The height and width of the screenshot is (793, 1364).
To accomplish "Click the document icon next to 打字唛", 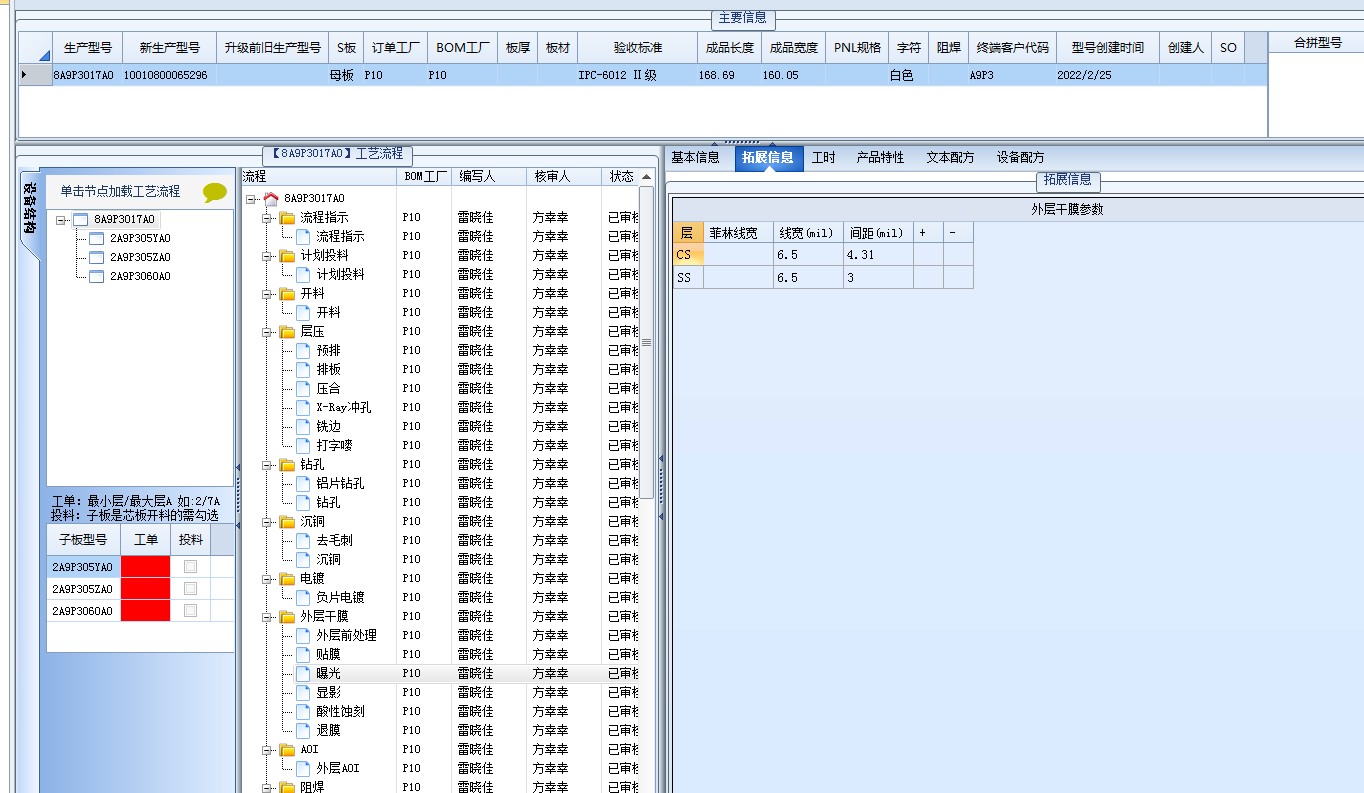I will [x=303, y=446].
